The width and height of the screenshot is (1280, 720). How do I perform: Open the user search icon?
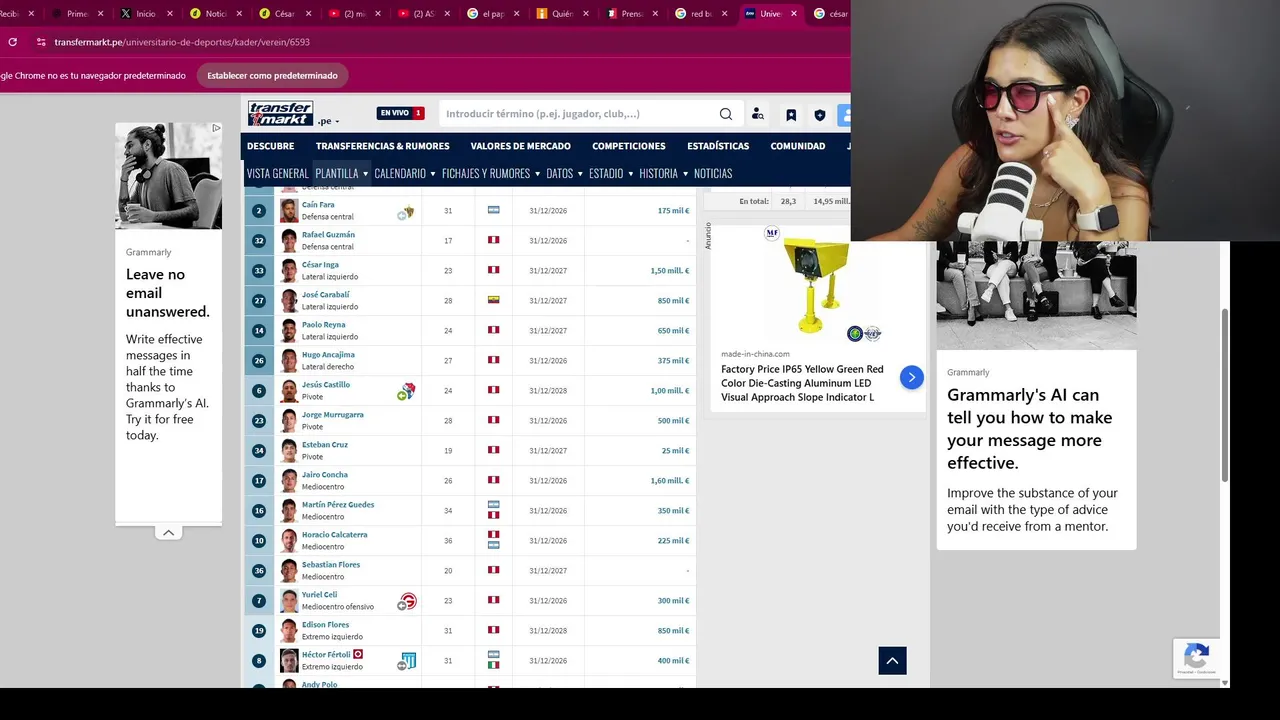[758, 115]
